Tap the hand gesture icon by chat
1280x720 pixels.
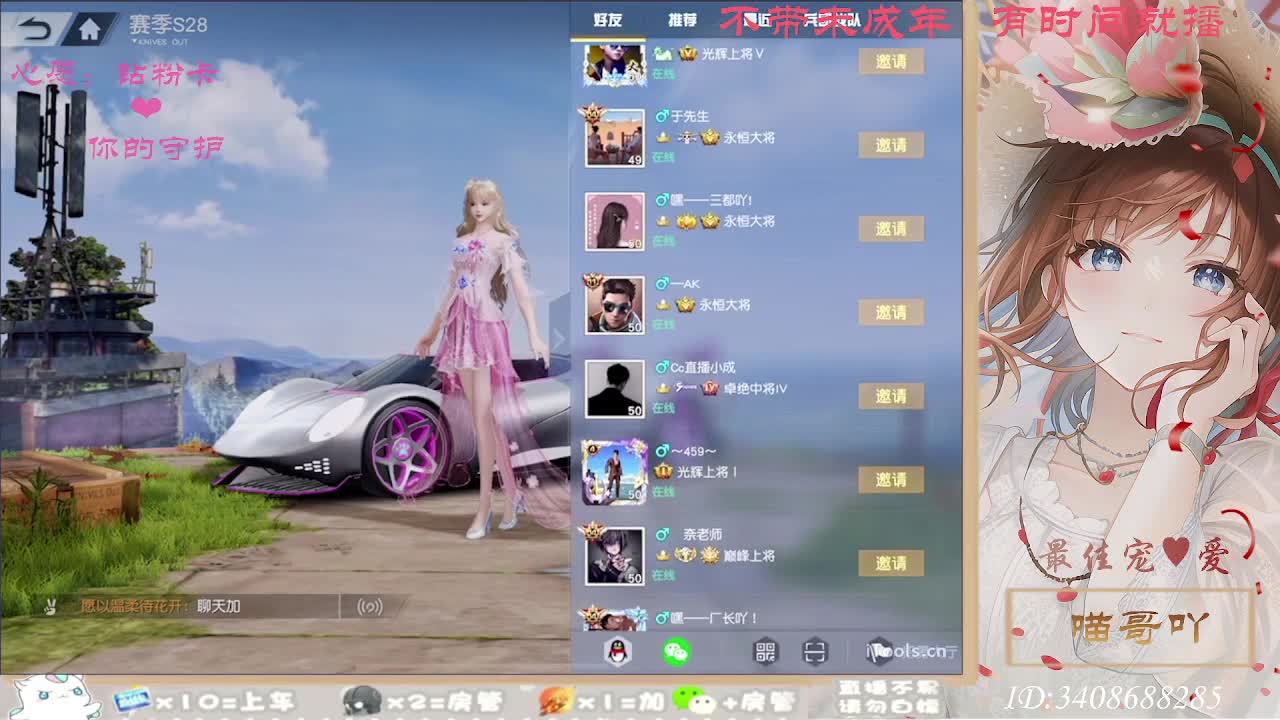50,606
